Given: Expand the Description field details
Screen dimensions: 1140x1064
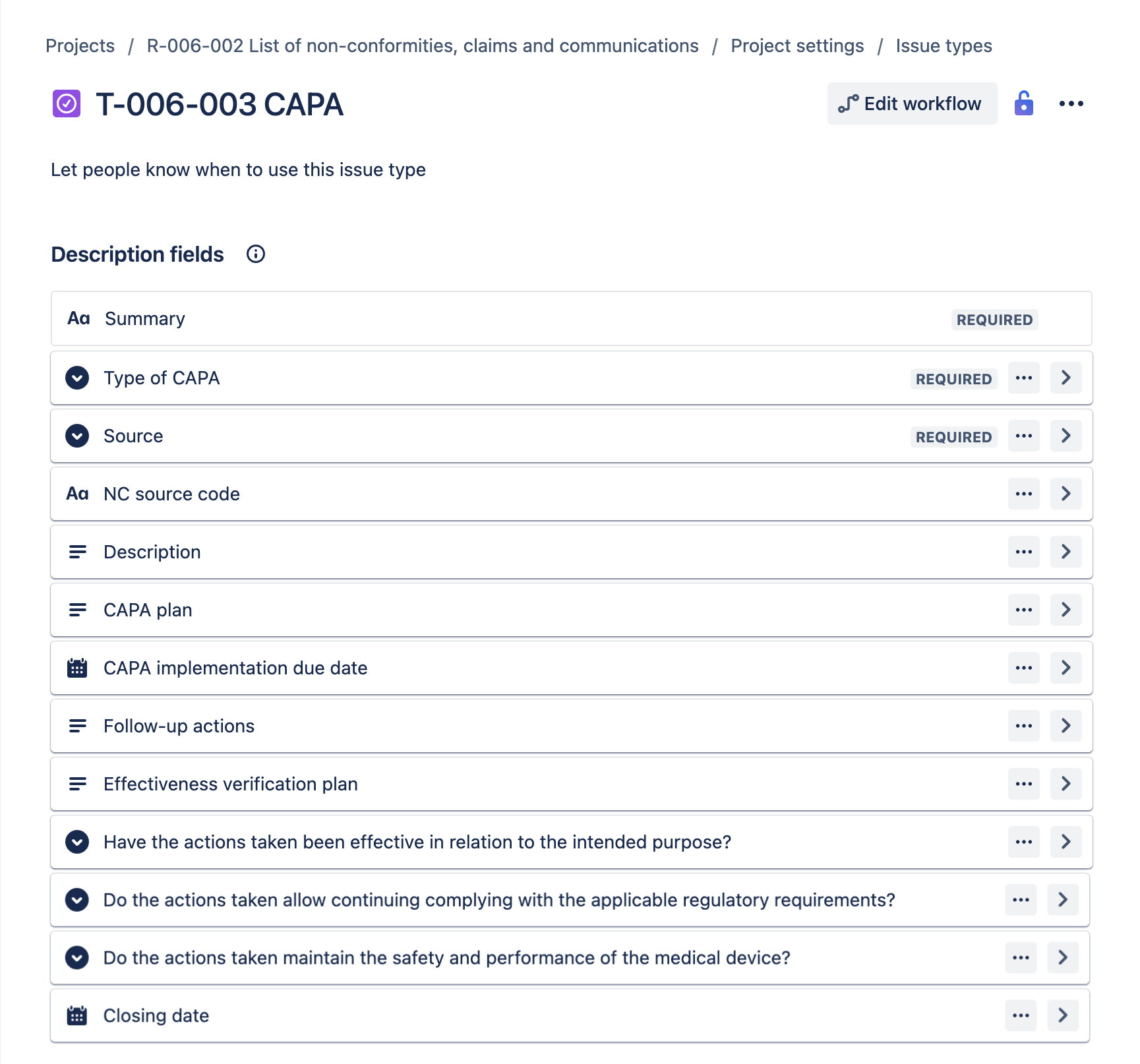Looking at the screenshot, I should coord(1065,552).
